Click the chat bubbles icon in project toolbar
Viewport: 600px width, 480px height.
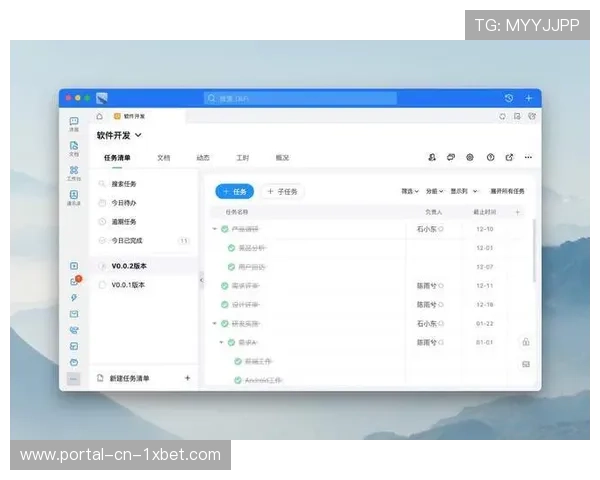tap(451, 157)
